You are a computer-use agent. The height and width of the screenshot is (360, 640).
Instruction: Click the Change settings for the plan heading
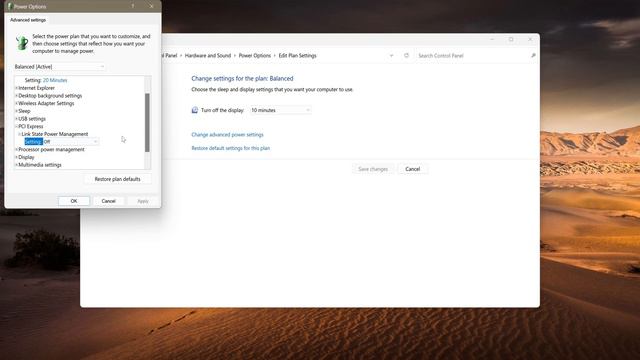click(242, 78)
